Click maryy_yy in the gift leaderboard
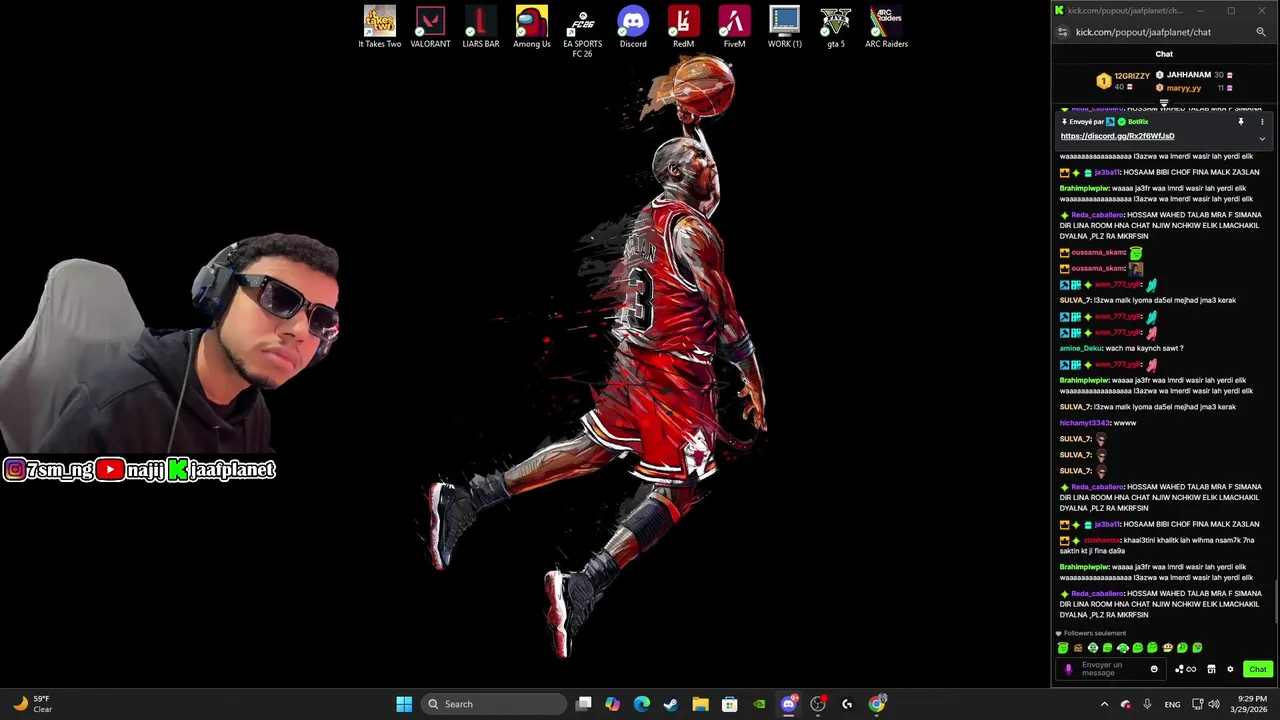Screen dimensions: 1280x720 tap(1183, 88)
